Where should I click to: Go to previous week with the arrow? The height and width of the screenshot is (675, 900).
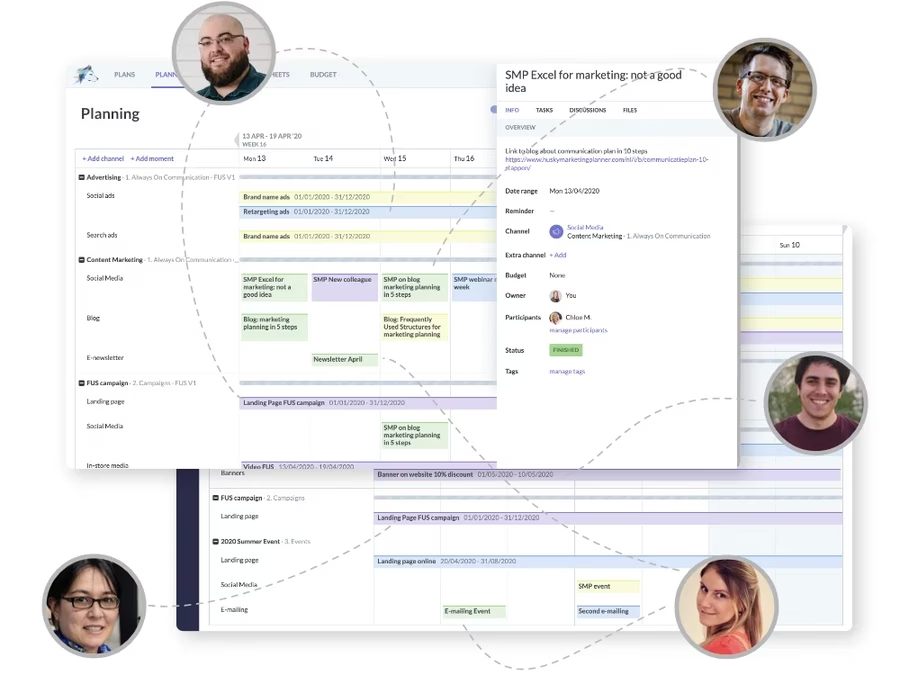[236, 140]
